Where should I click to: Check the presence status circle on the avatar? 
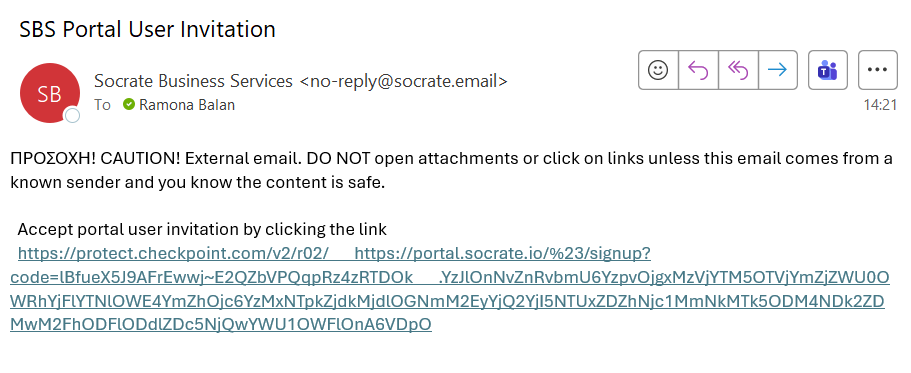pyautogui.click(x=72, y=116)
